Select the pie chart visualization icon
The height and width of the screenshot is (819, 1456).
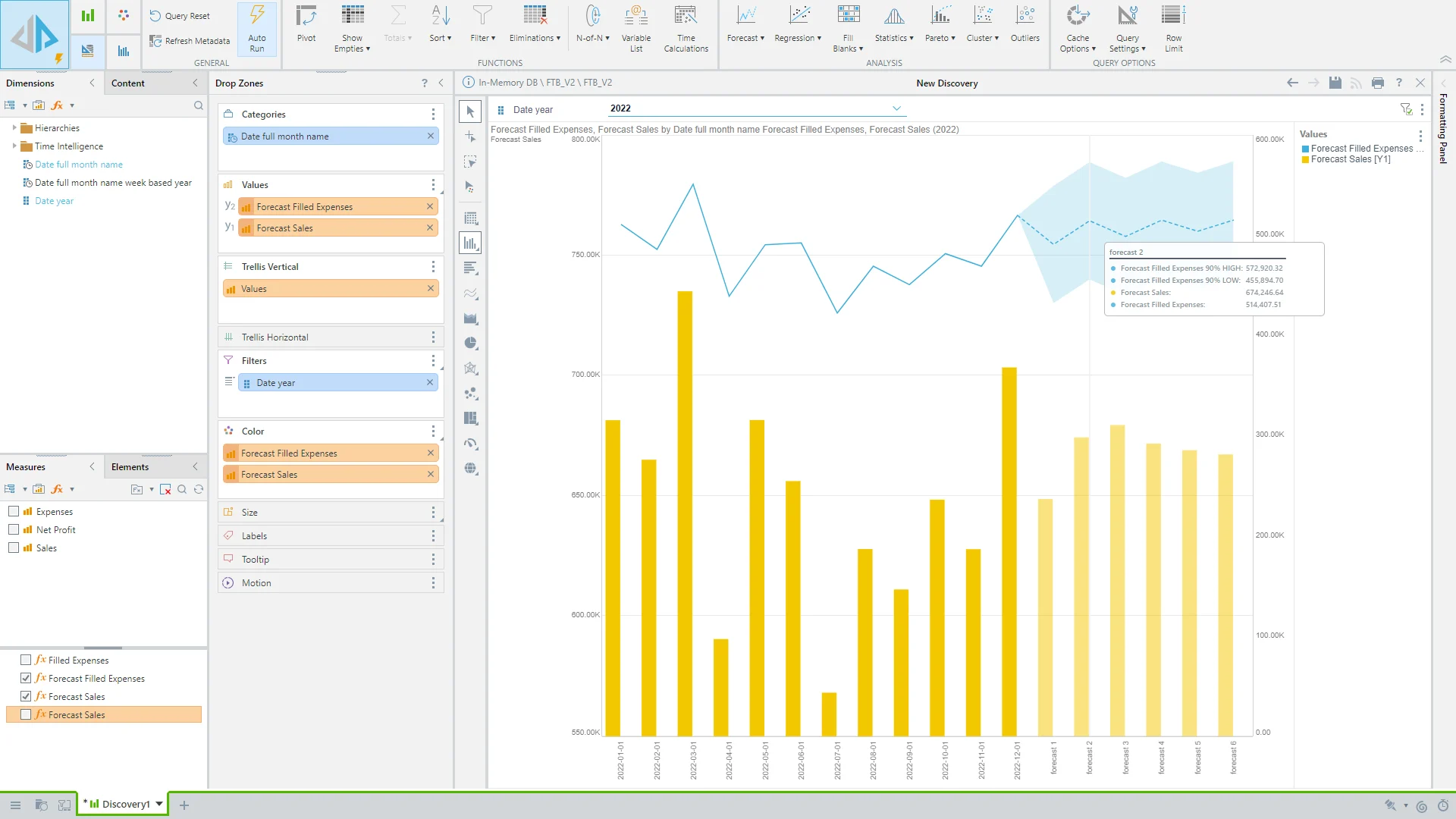pos(471,344)
